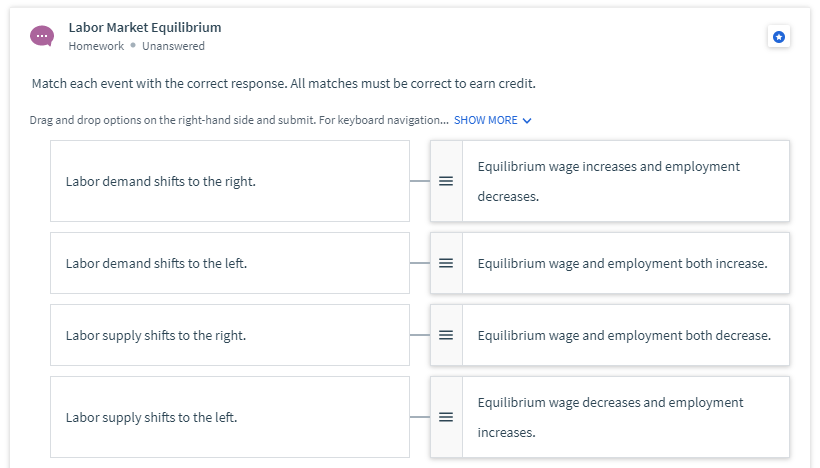Grab drag handle for 'wage and employment both increase'

pyautogui.click(x=446, y=263)
